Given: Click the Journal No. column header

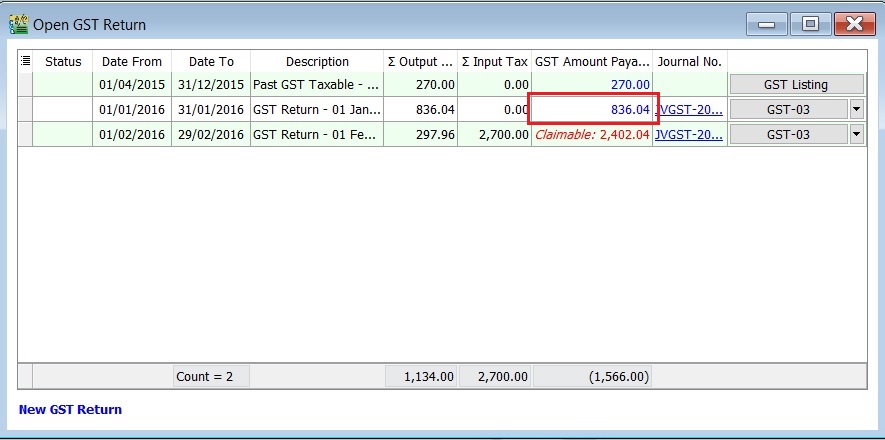Looking at the screenshot, I should [690, 61].
